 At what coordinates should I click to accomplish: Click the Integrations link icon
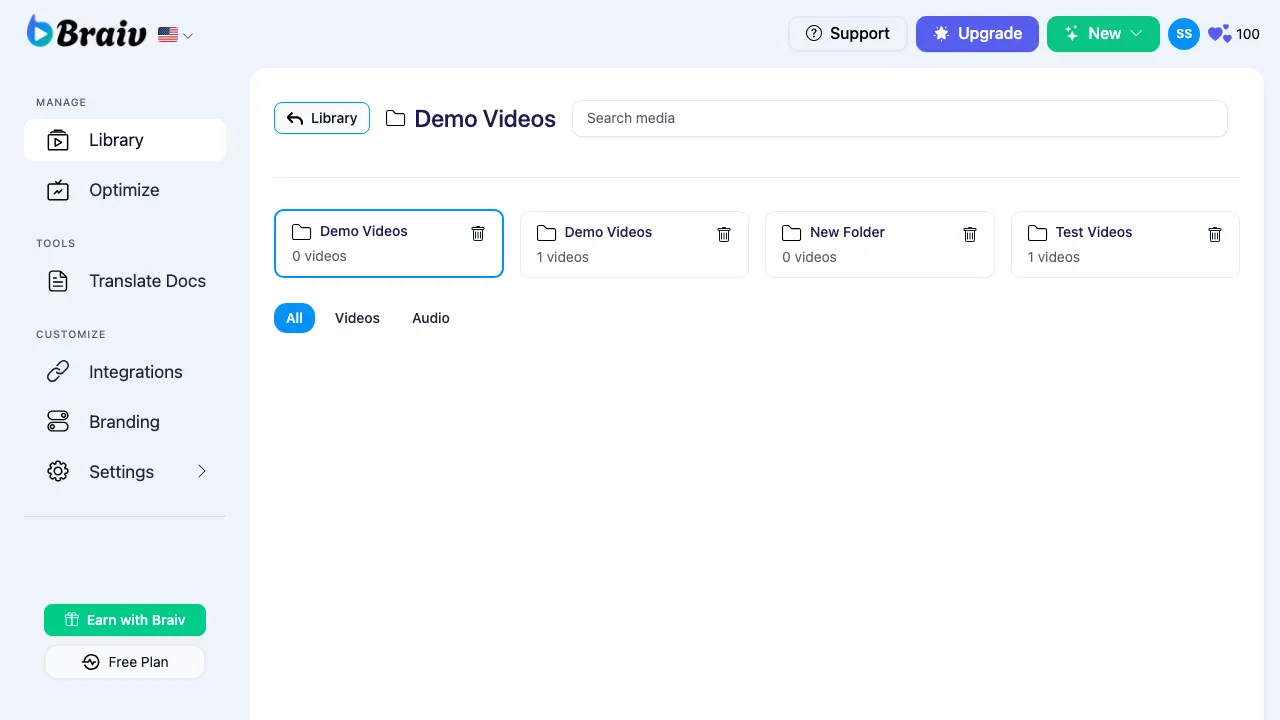point(58,372)
